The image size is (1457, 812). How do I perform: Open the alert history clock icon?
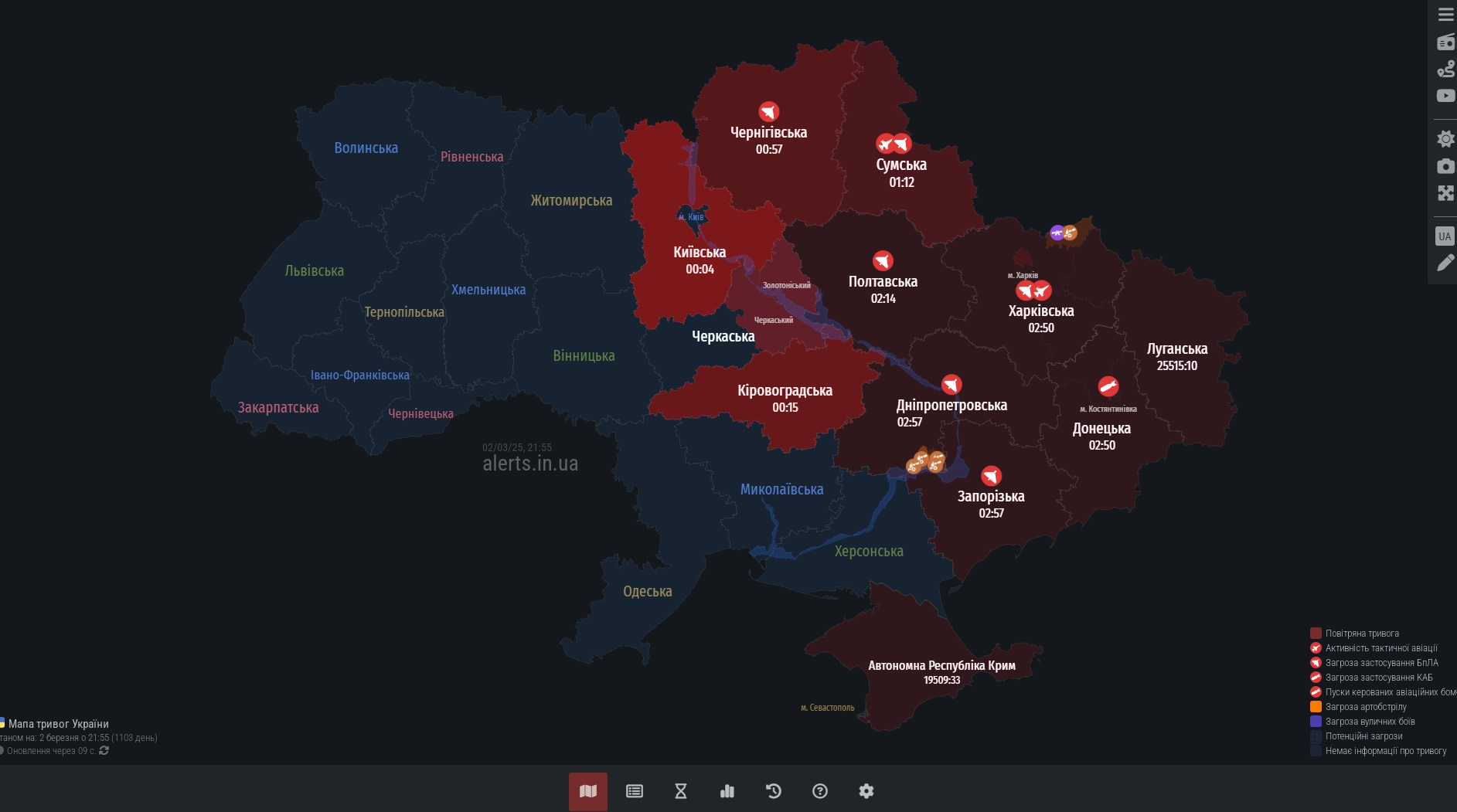774,791
